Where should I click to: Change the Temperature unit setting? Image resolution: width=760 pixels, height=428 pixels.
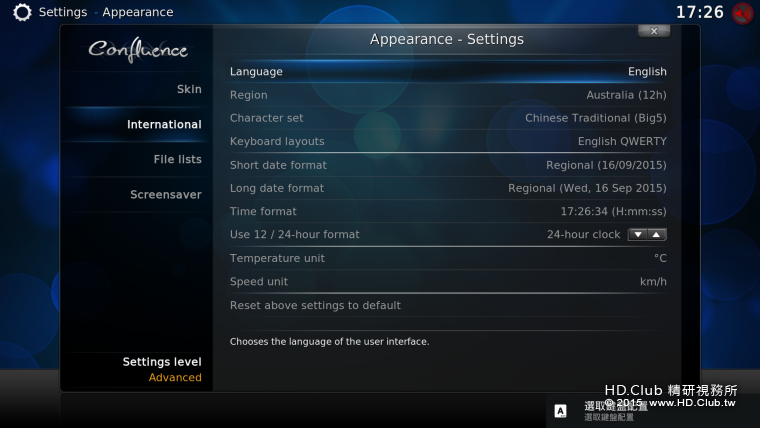pos(448,258)
